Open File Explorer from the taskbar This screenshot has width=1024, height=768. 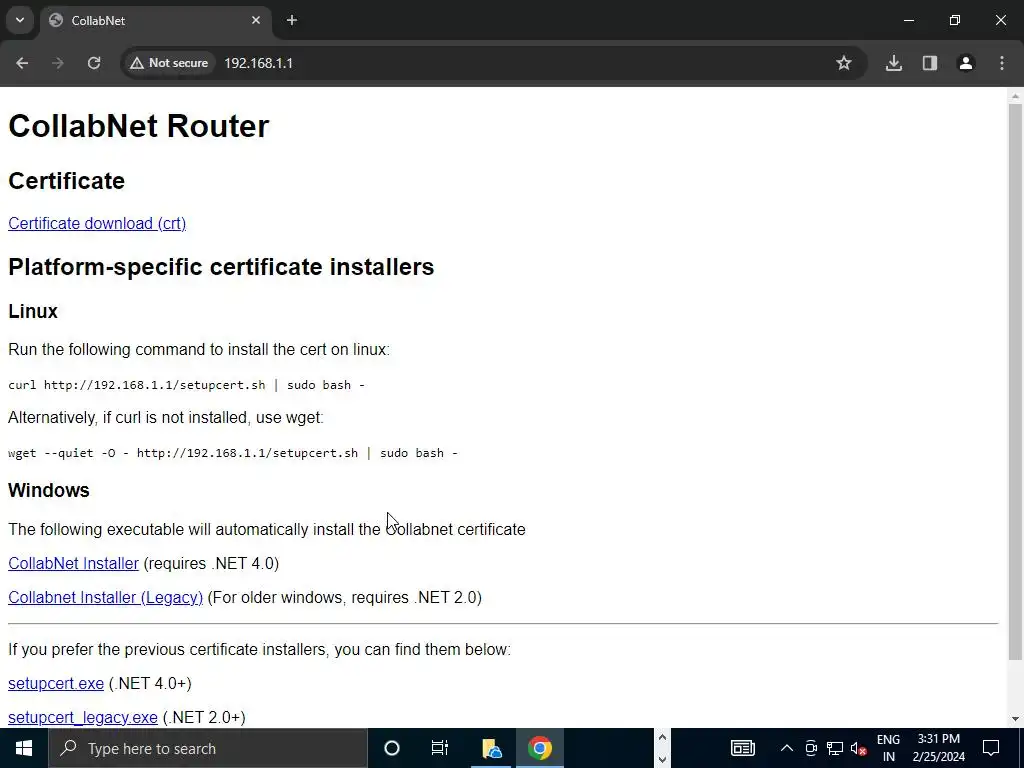491,748
